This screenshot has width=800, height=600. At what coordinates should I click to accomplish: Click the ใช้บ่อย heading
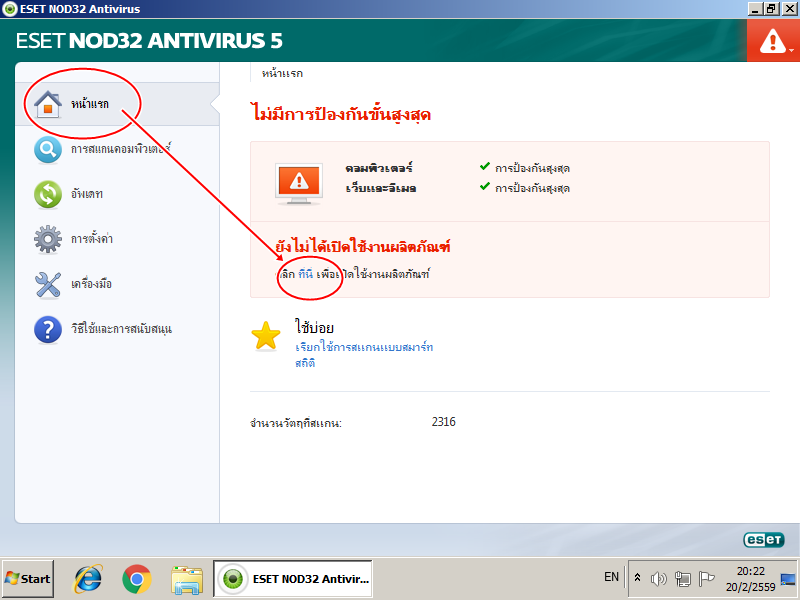[x=314, y=327]
